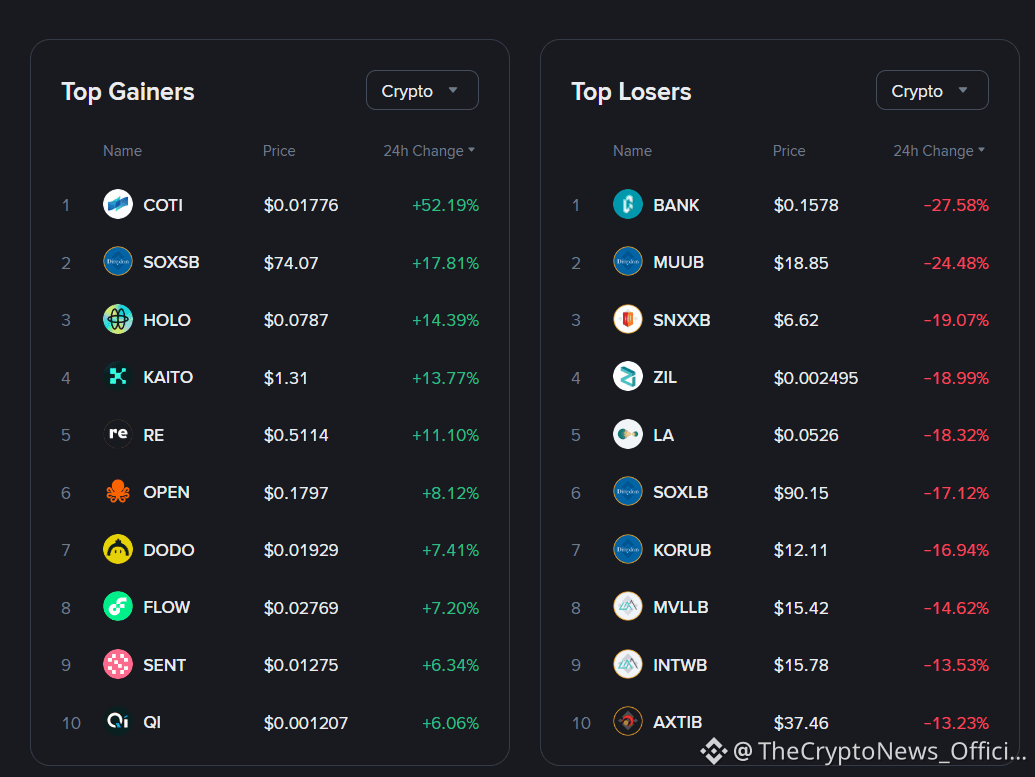
Task: Select the RE token name
Action: (x=154, y=435)
